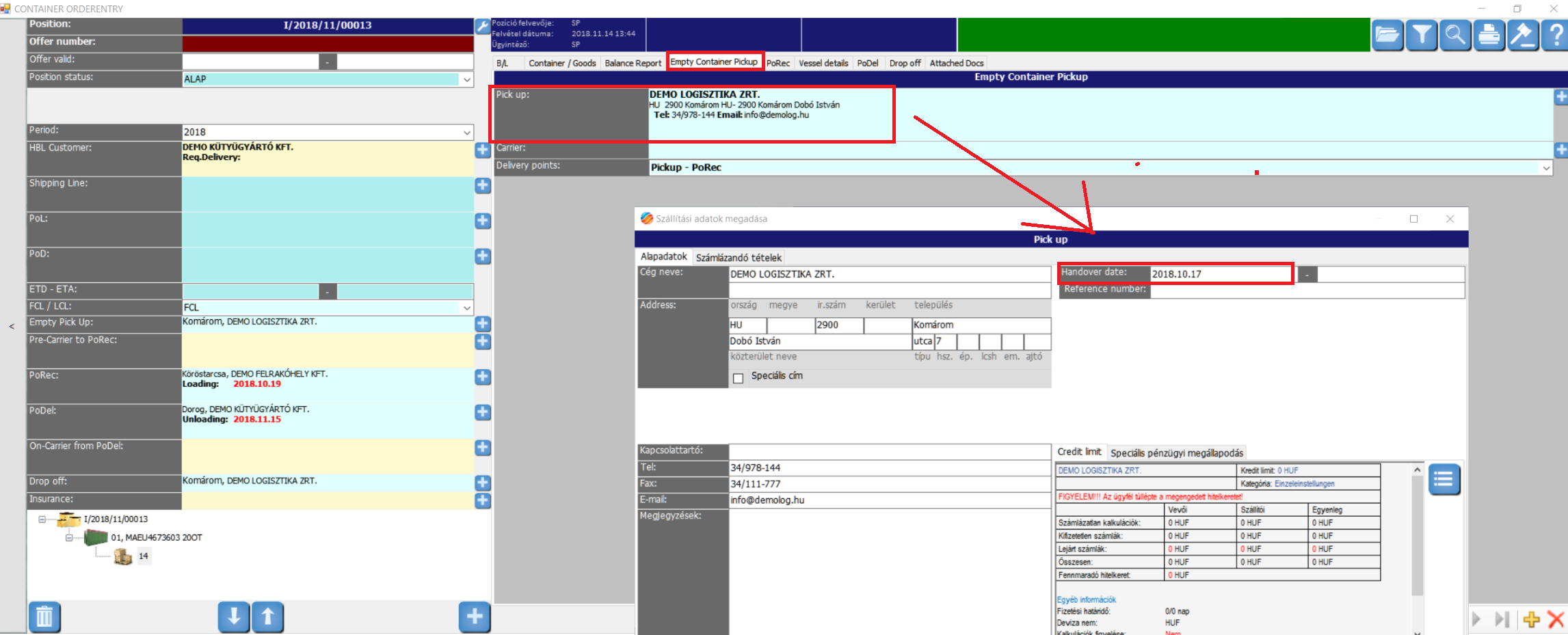Click the gavel toolbar icon
1568x635 pixels.
click(1523, 35)
